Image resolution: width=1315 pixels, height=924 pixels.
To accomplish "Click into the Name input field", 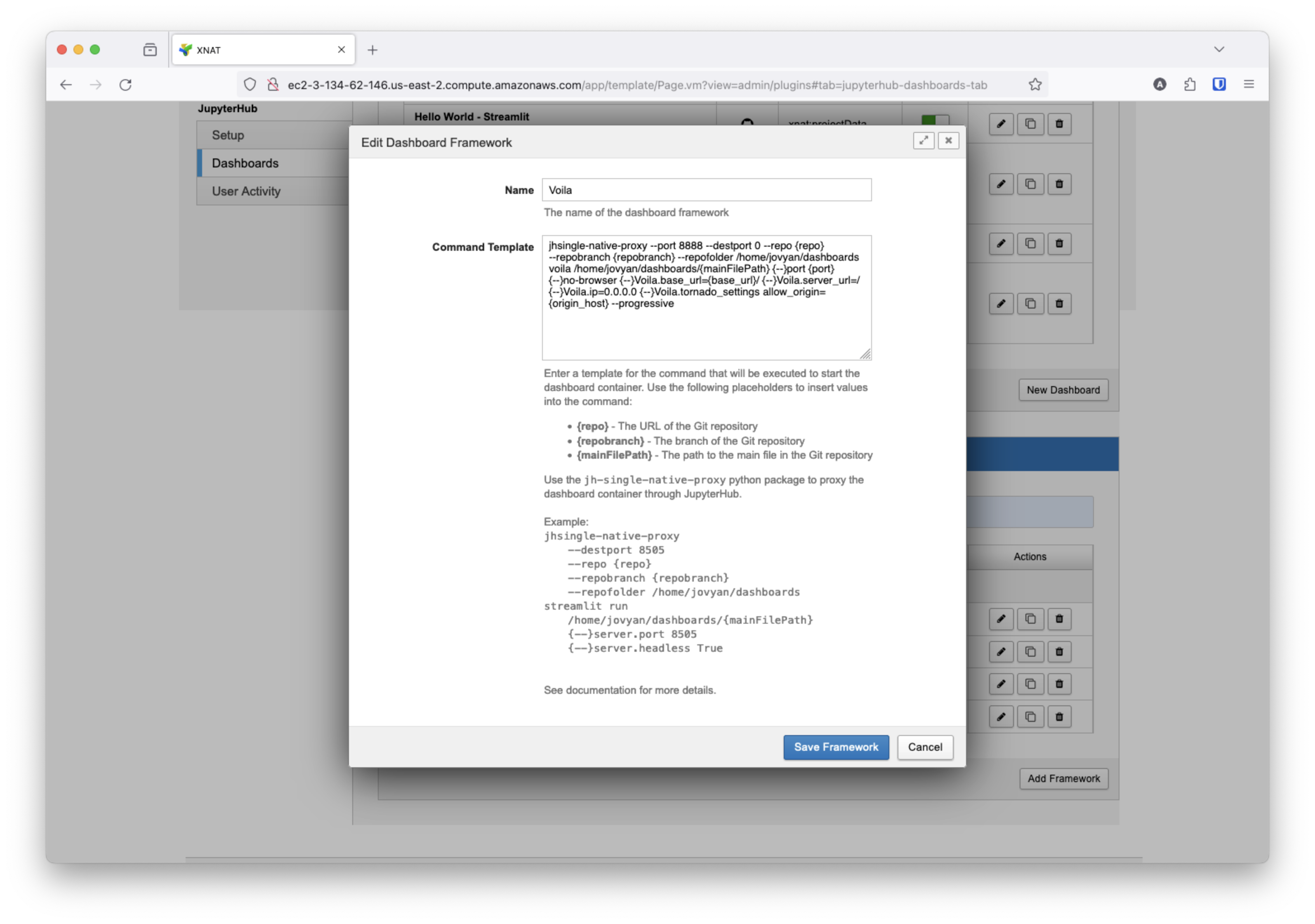I will tap(706, 190).
